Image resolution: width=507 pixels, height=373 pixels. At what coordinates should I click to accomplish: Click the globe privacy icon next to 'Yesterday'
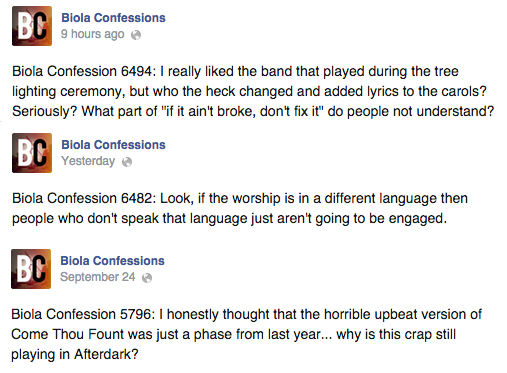coord(127,162)
